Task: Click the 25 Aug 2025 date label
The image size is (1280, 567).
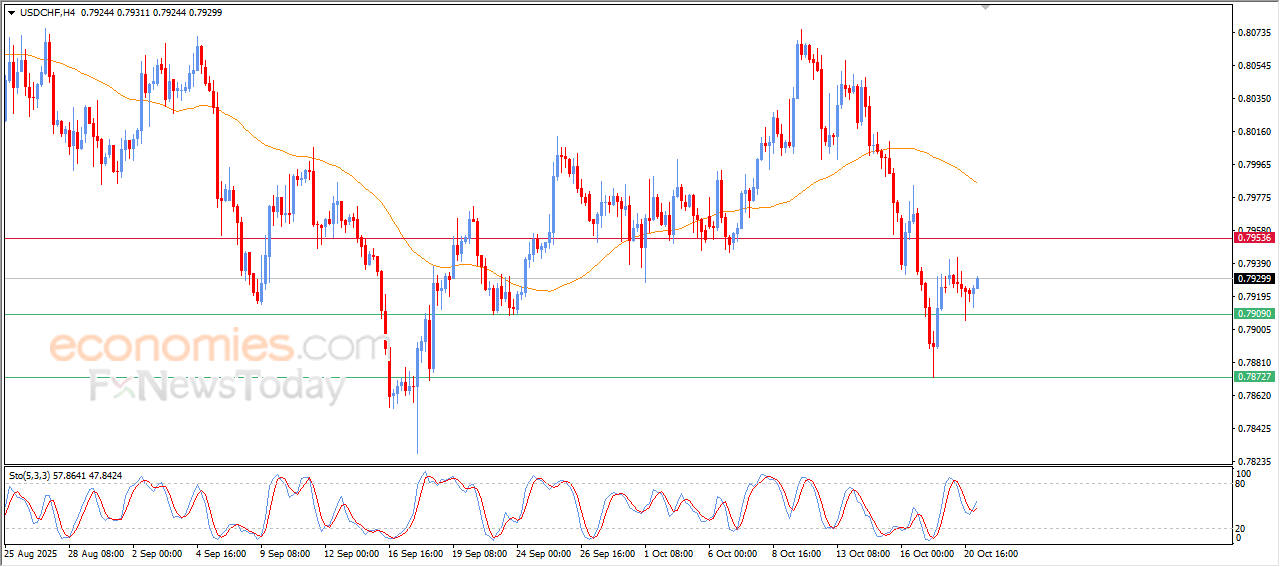Action: pos(30,552)
